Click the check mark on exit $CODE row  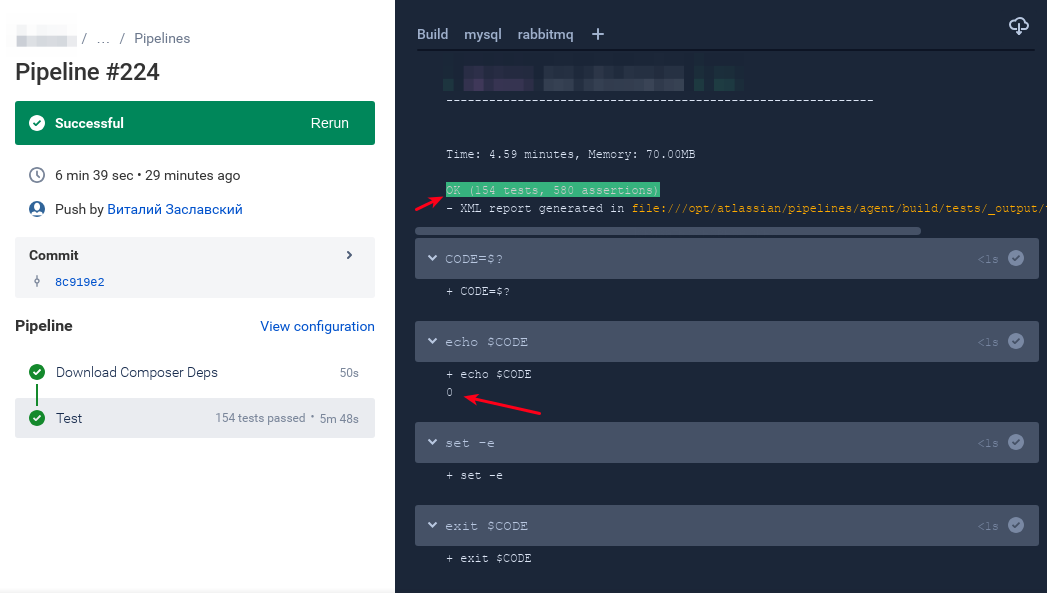(1016, 526)
